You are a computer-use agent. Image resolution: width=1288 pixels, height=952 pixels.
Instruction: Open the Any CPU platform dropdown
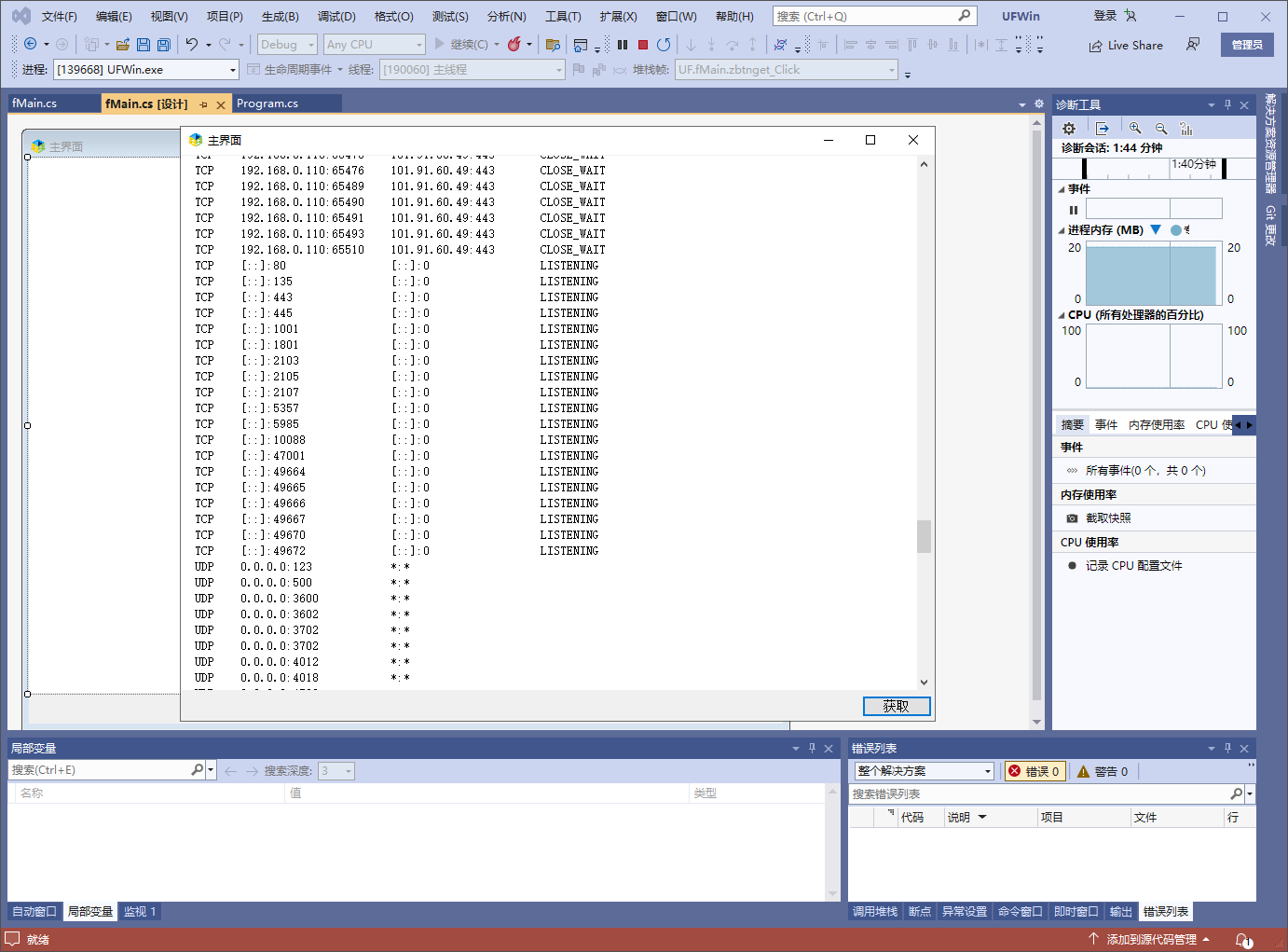coord(374,45)
